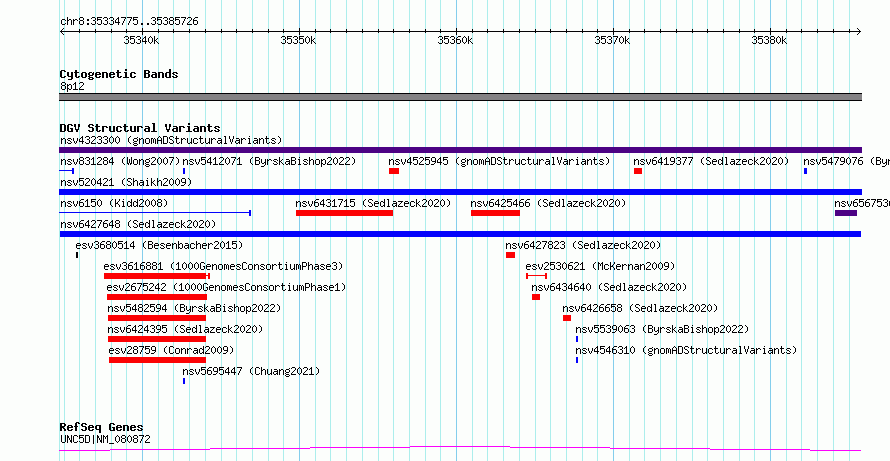Click the nsv6427648 (Sedlazeck2020) label

point(138,224)
